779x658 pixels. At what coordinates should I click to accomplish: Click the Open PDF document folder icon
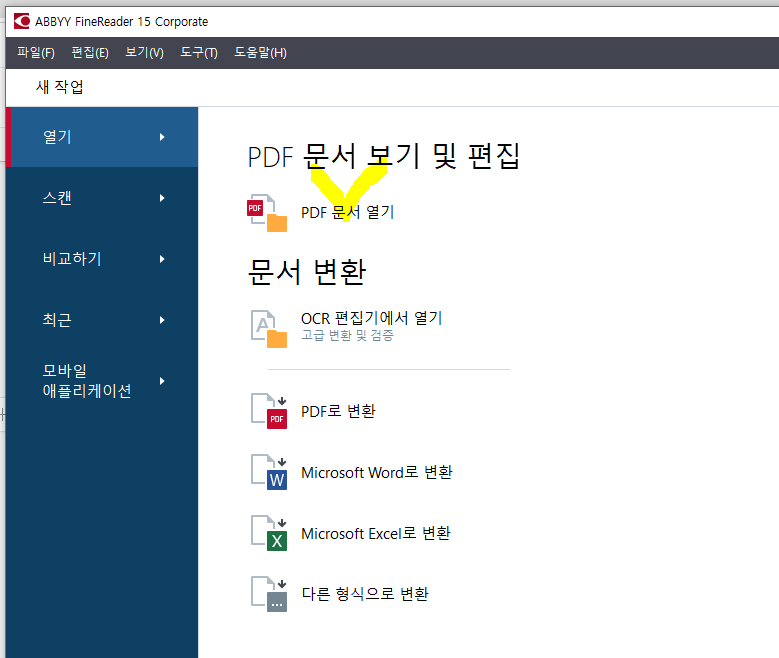pyautogui.click(x=267, y=213)
